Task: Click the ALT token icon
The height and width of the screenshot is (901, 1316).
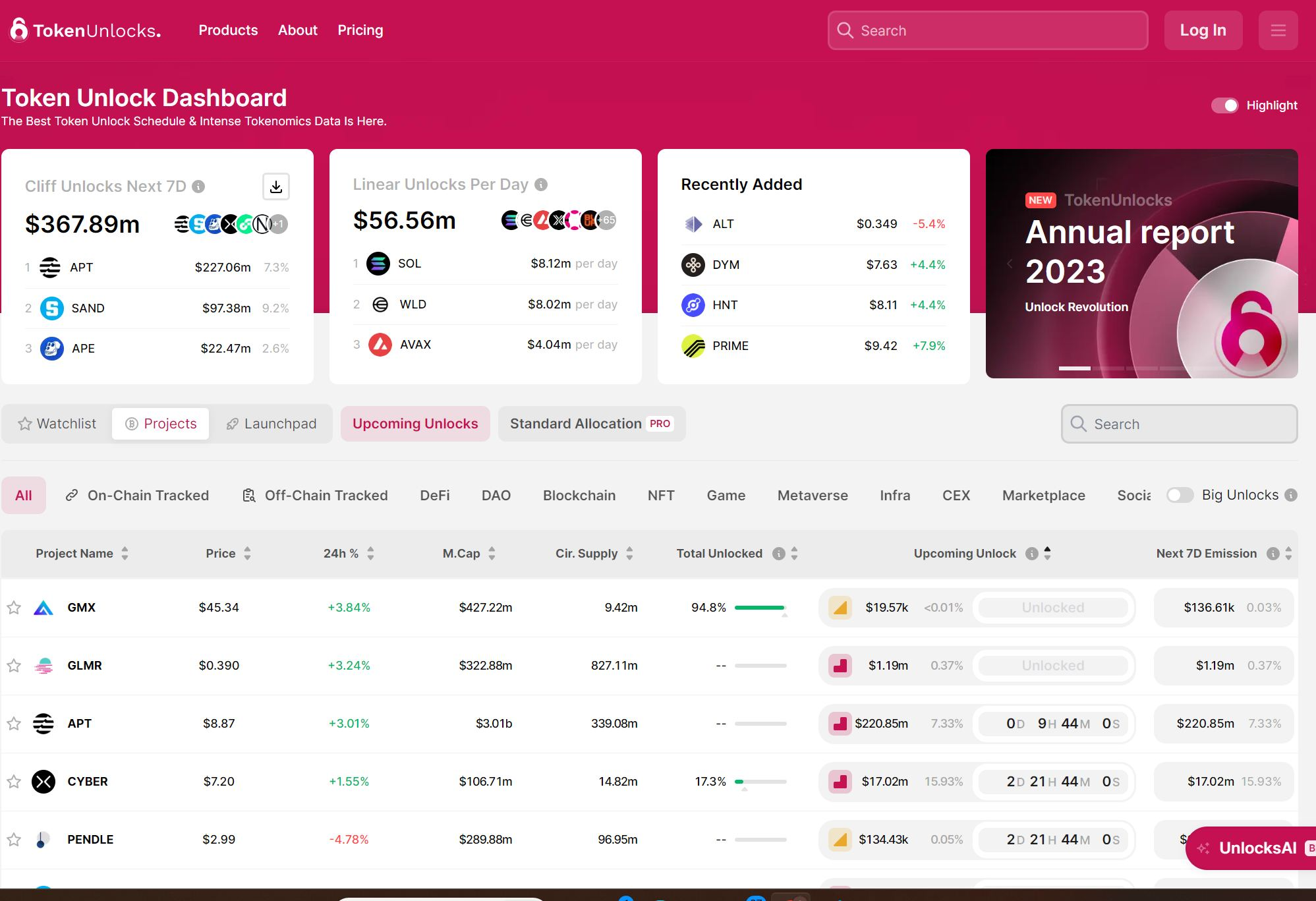Action: click(x=693, y=224)
